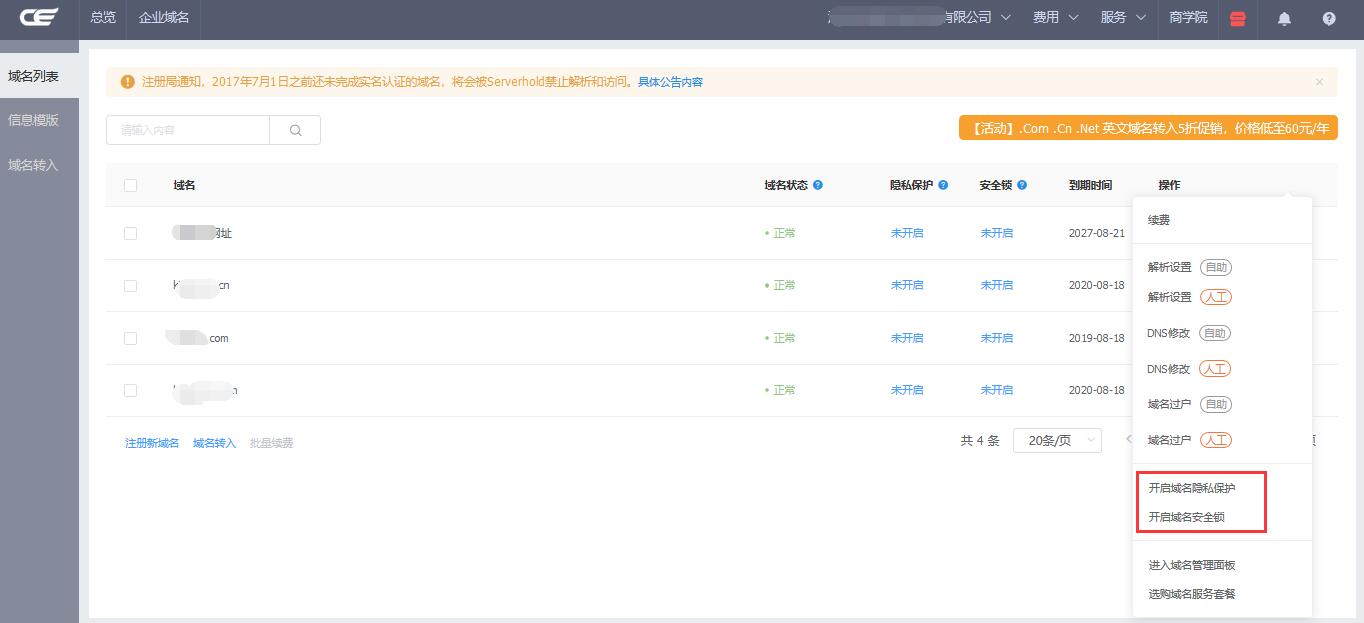This screenshot has width=1364, height=623.
Task: Open the 20条/页 page size dropdown
Action: (1057, 441)
